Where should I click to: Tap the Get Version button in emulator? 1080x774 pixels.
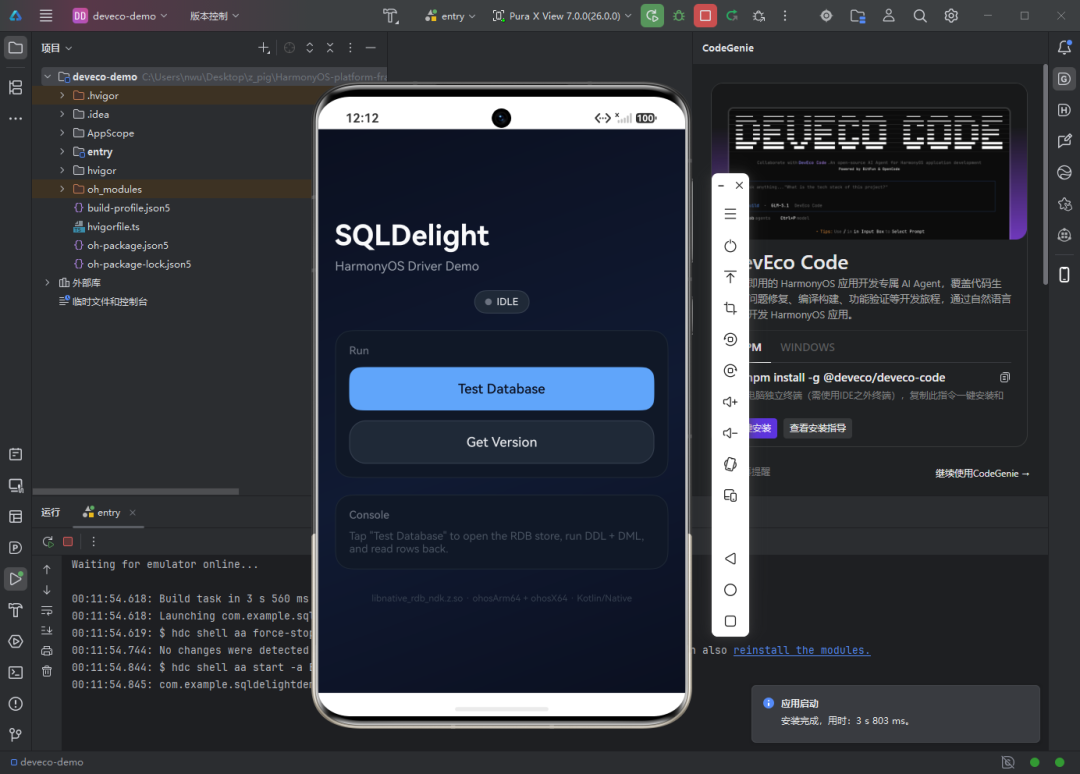[501, 442]
